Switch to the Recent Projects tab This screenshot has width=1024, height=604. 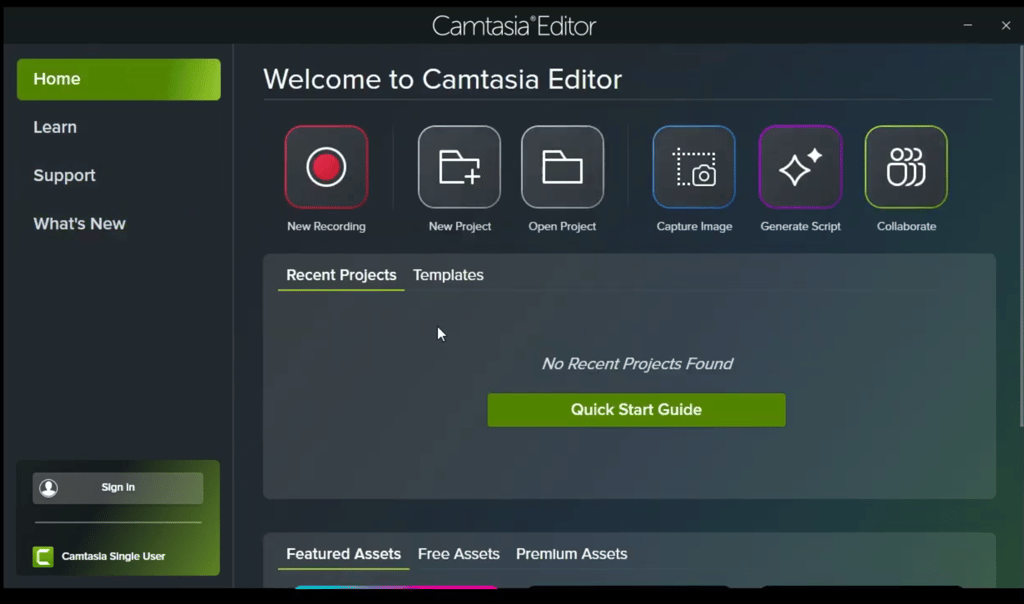point(341,276)
